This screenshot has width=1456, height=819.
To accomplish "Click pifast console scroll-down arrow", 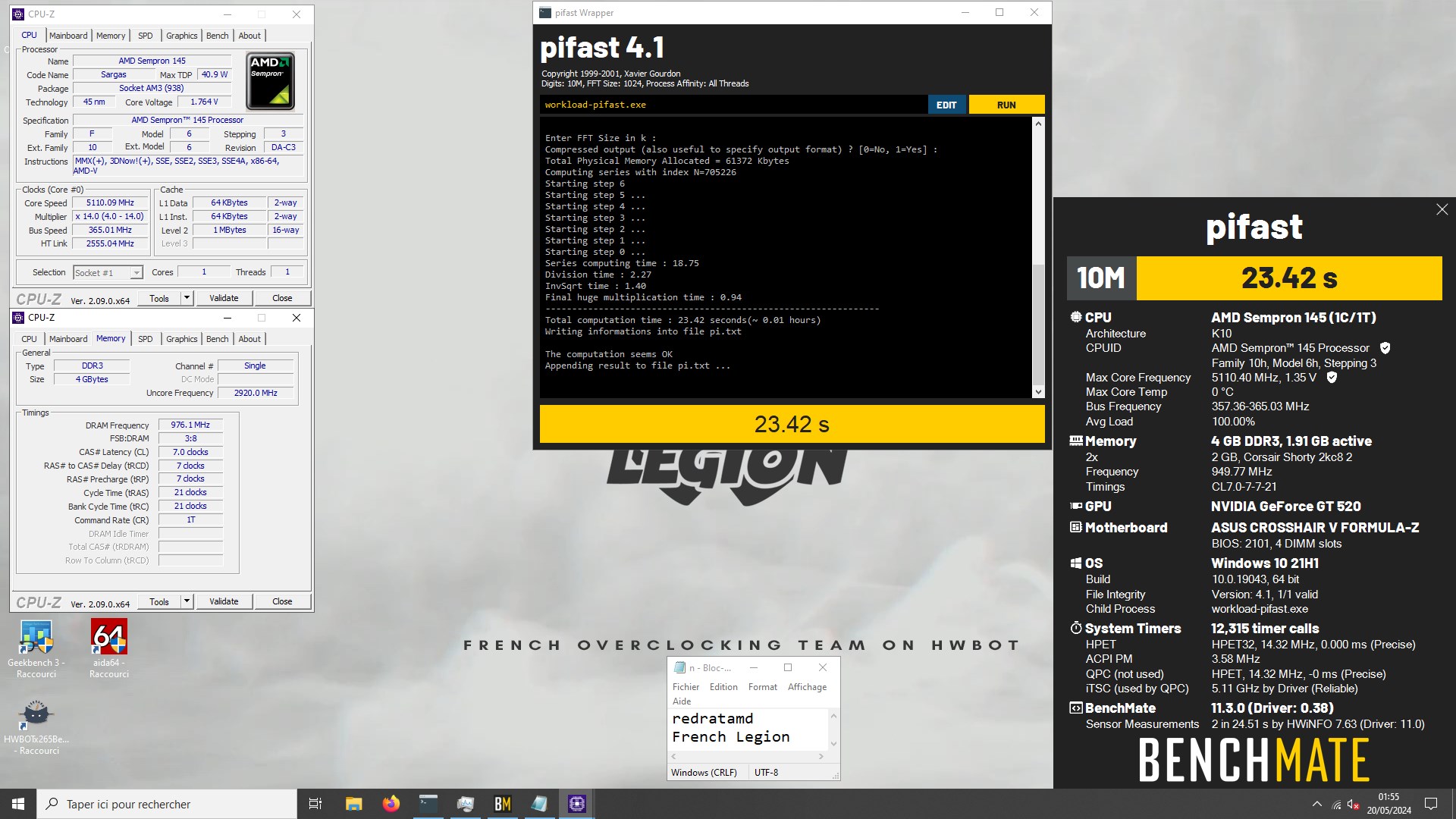I will click(1038, 391).
